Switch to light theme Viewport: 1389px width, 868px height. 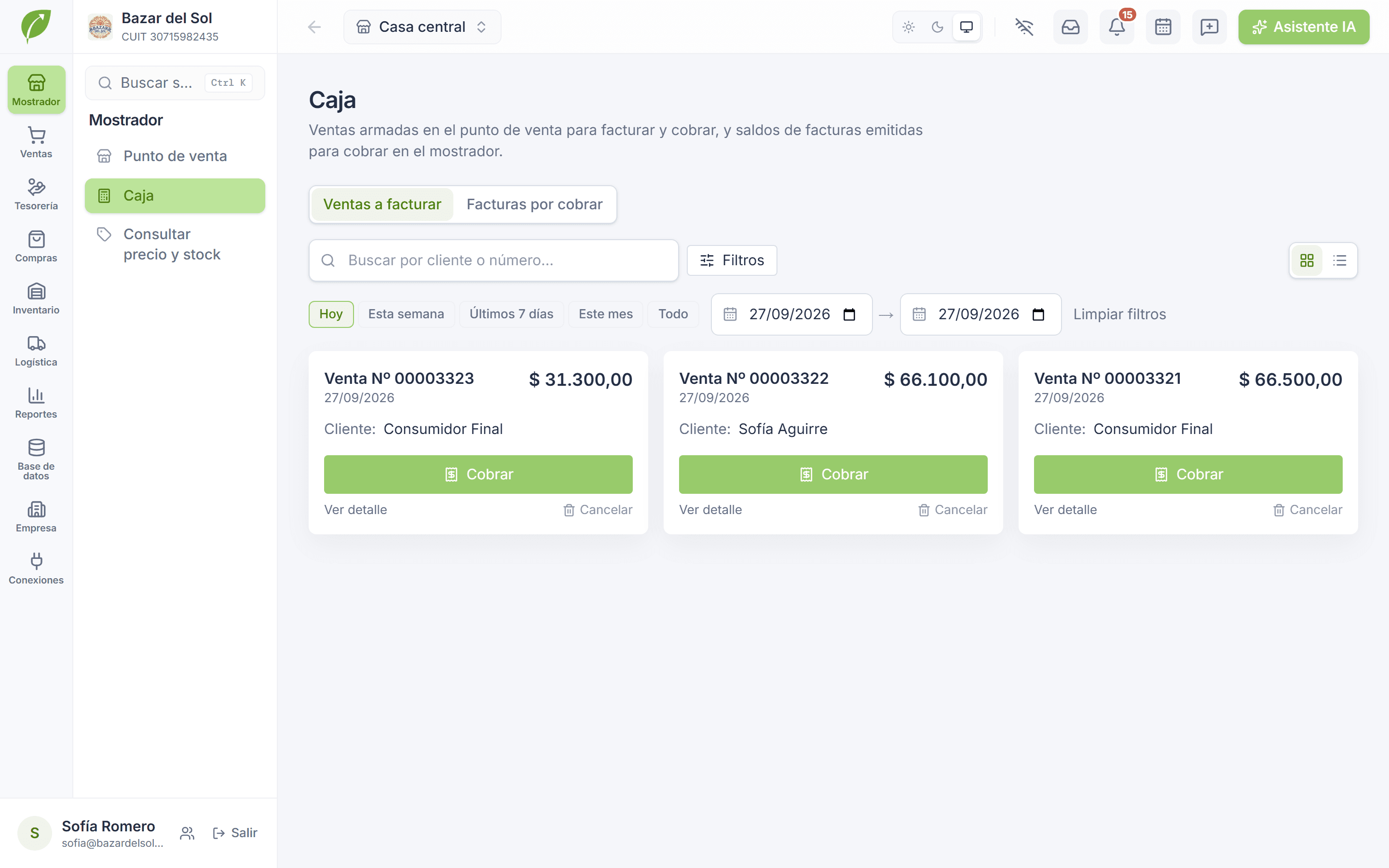click(x=909, y=27)
